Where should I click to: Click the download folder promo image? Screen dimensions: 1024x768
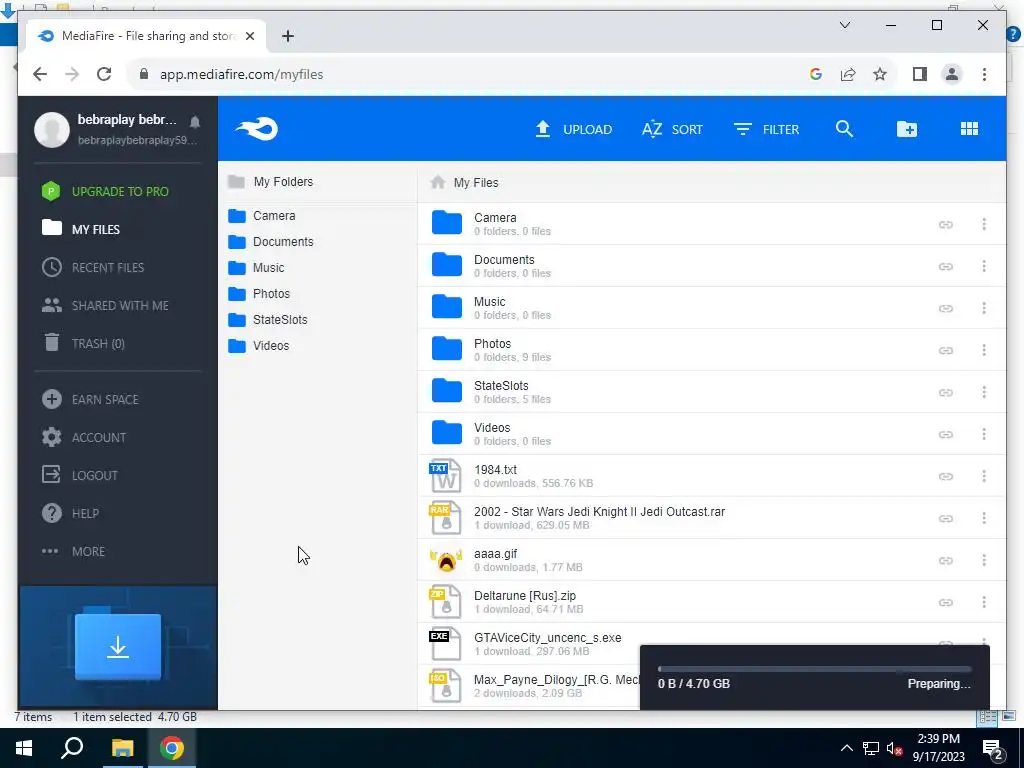(x=118, y=647)
